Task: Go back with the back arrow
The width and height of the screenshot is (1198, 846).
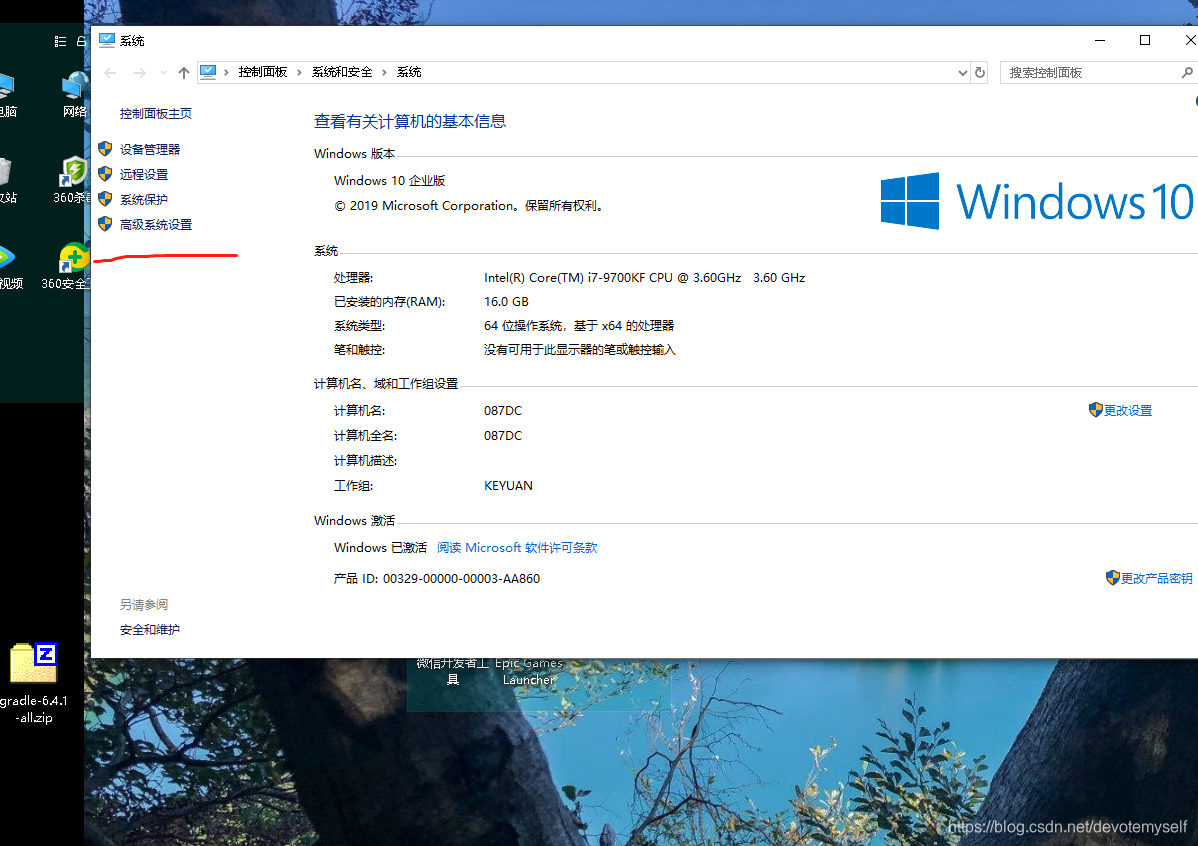Action: [110, 73]
